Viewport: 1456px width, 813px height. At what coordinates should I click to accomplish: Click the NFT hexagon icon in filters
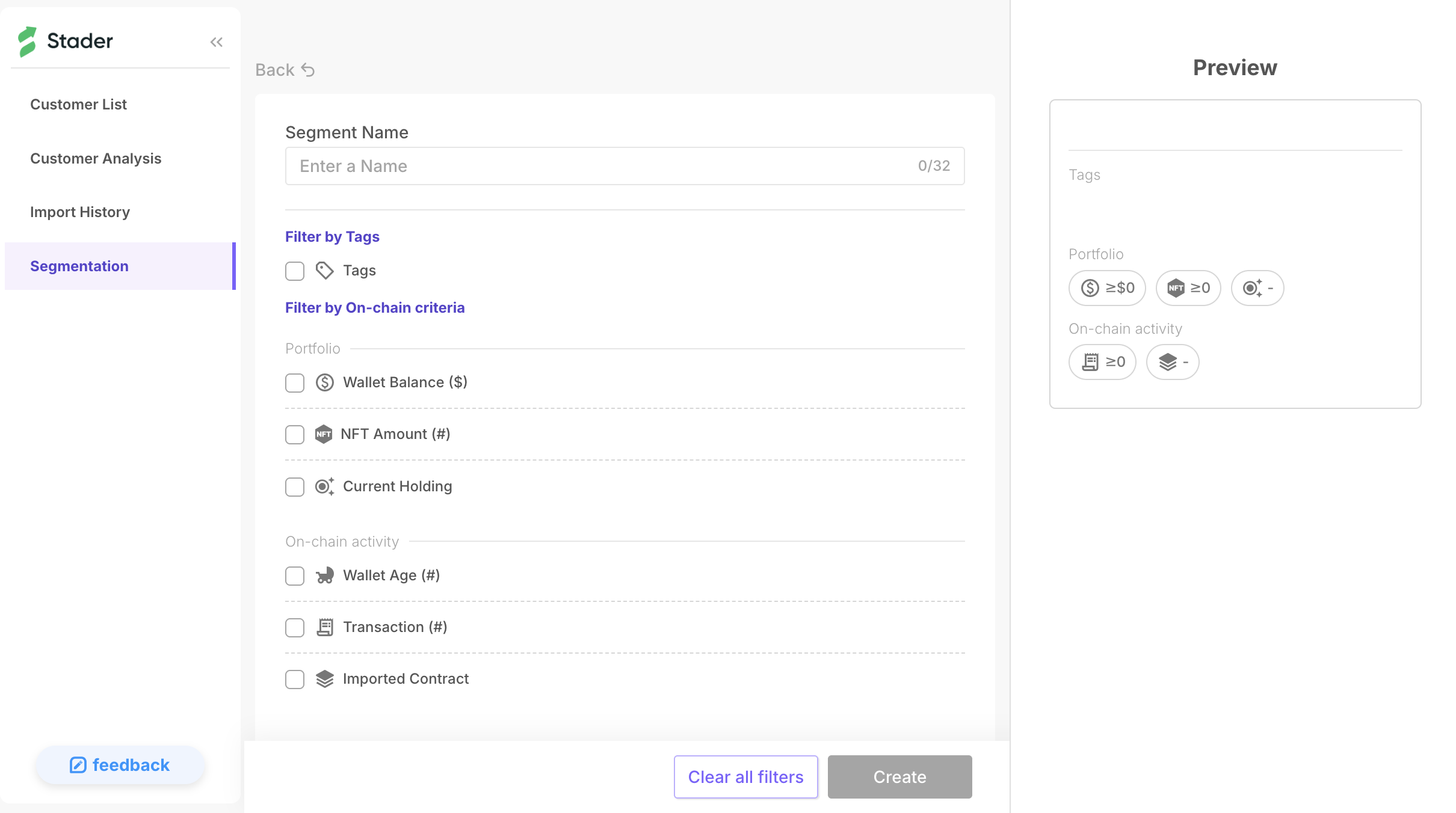324,434
